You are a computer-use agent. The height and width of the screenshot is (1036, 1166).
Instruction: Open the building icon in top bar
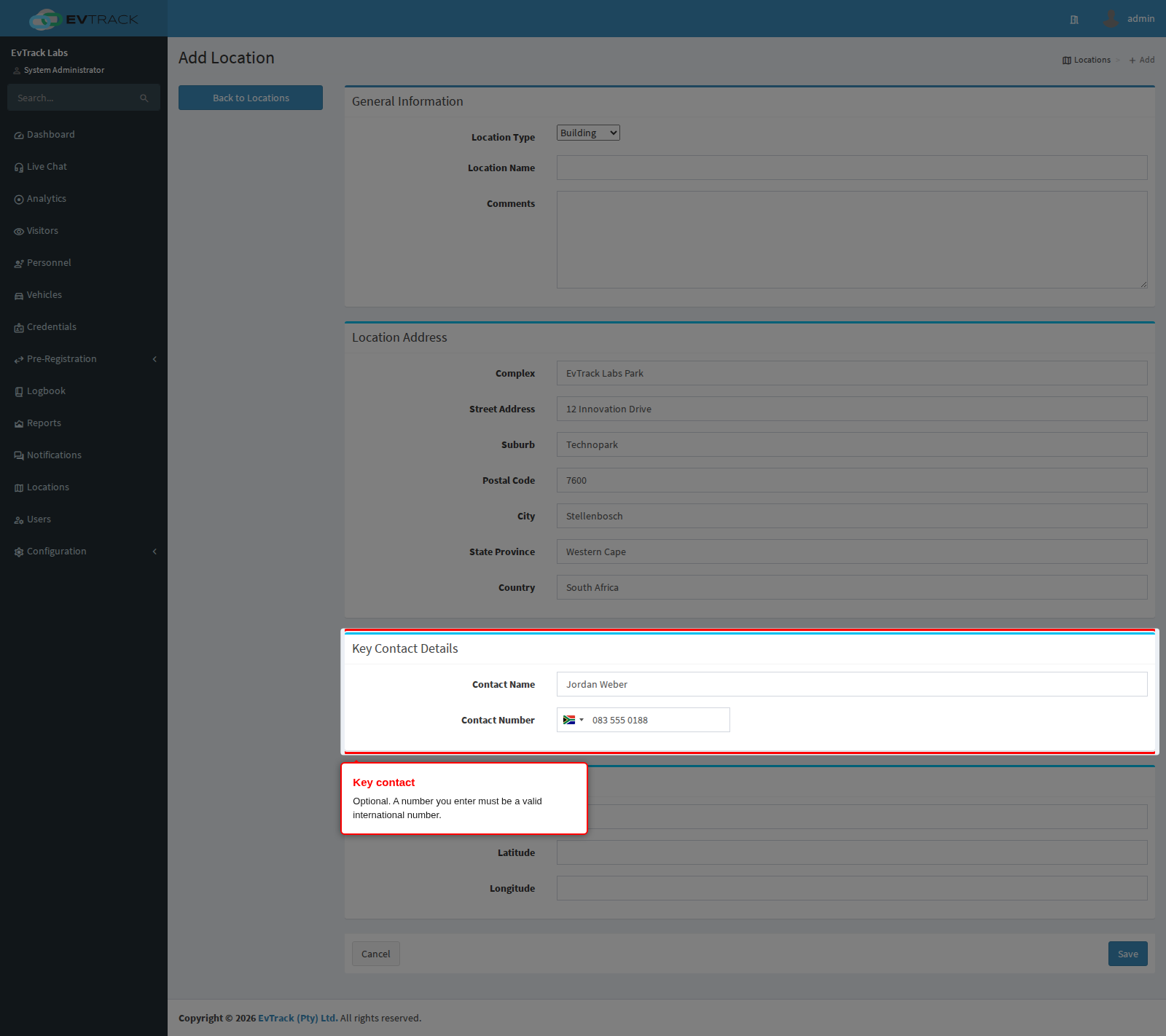1074,20
